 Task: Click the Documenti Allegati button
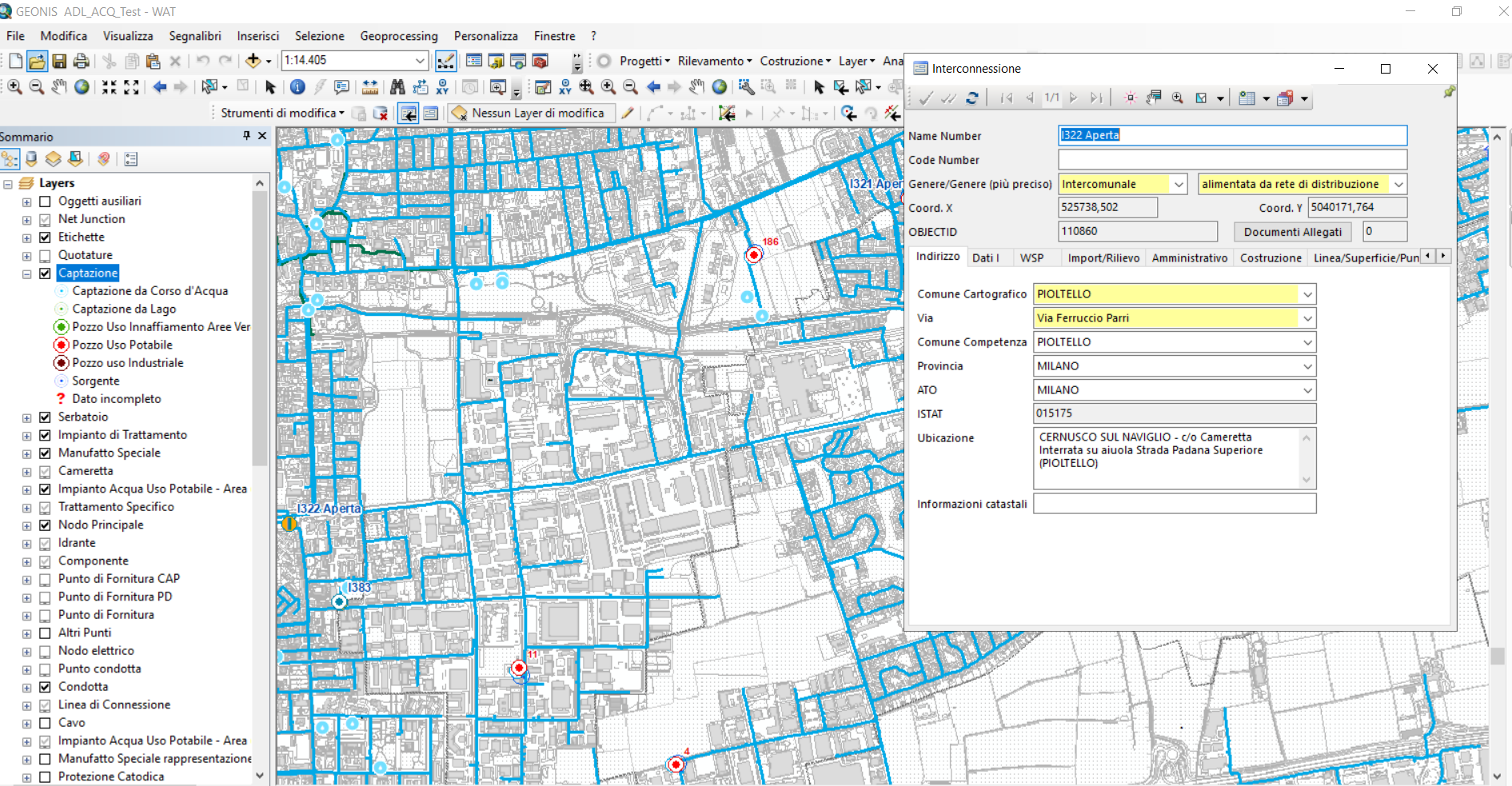pyautogui.click(x=1292, y=232)
